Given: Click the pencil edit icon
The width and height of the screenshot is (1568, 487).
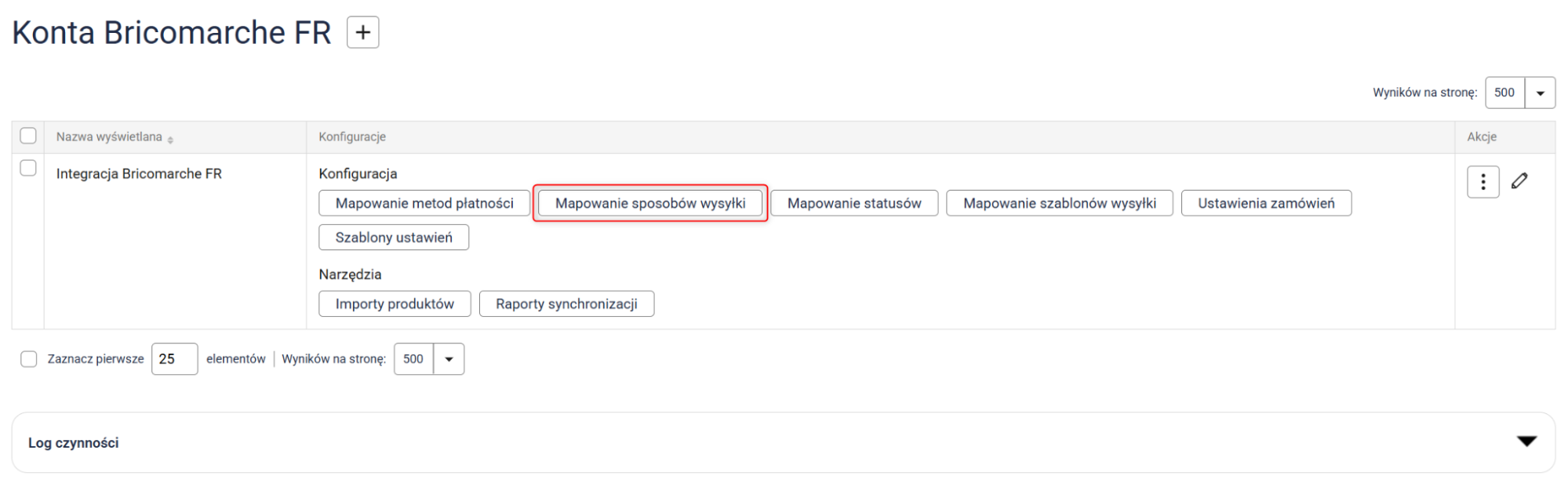Looking at the screenshot, I should [x=1519, y=181].
